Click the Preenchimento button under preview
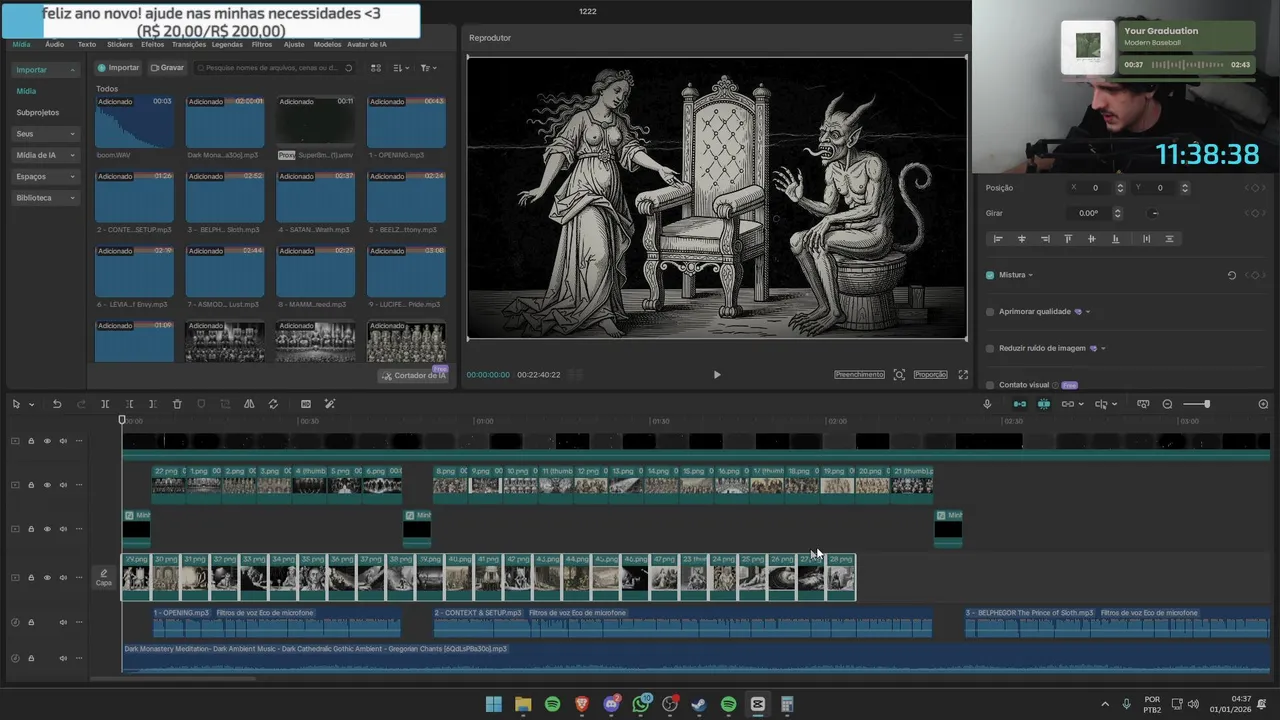The image size is (1280, 720). click(x=859, y=375)
